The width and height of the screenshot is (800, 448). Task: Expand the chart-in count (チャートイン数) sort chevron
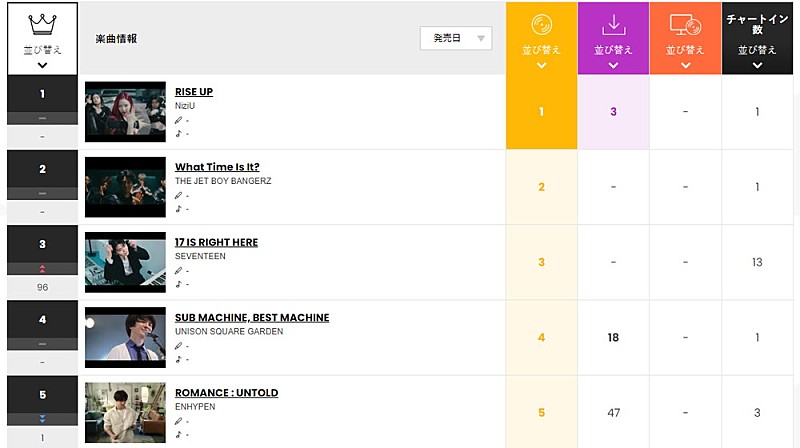click(x=757, y=66)
